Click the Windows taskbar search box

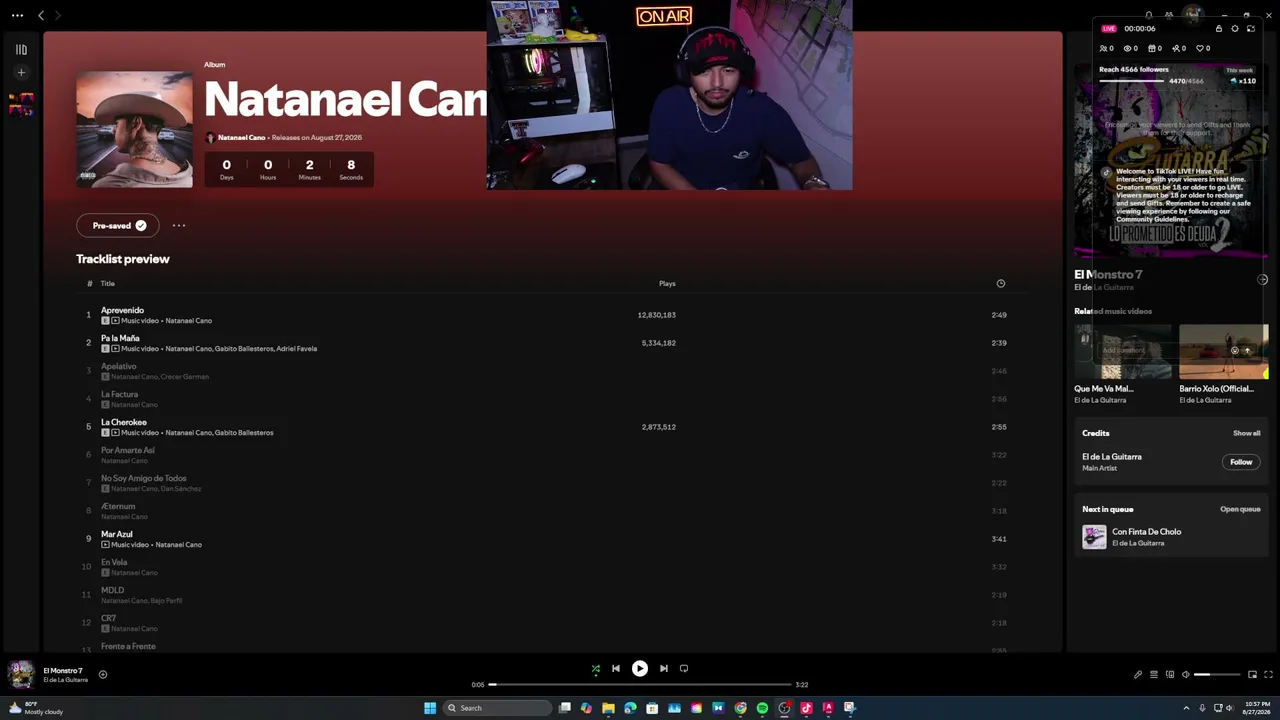click(497, 708)
